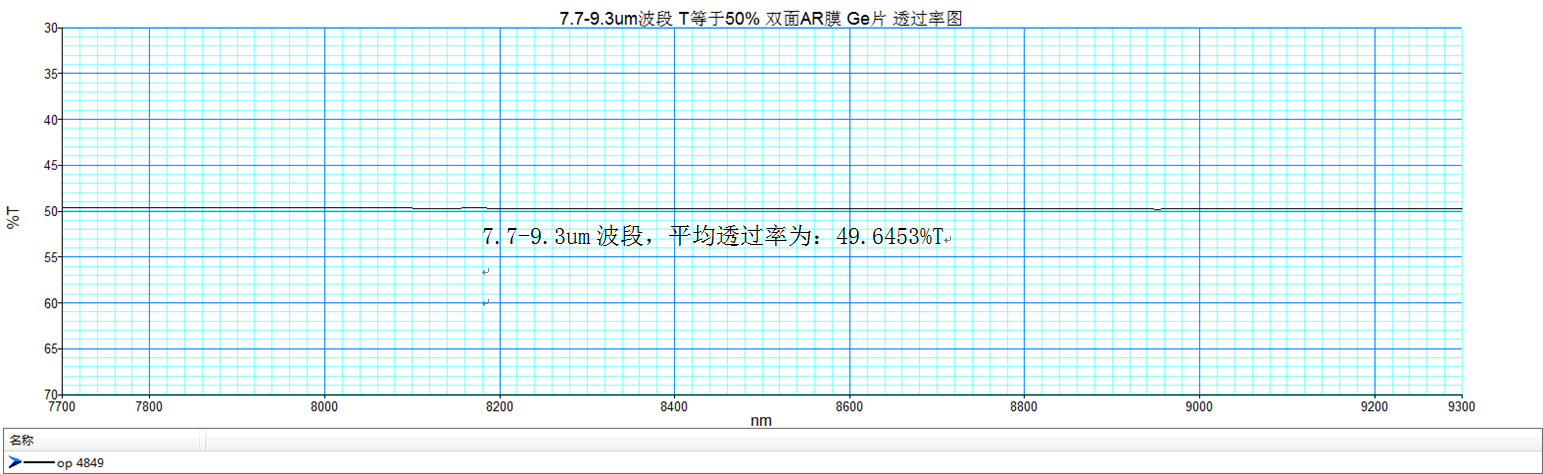The height and width of the screenshot is (474, 1543).
Task: Click the 8200 x-axis tick label
Action: point(499,406)
